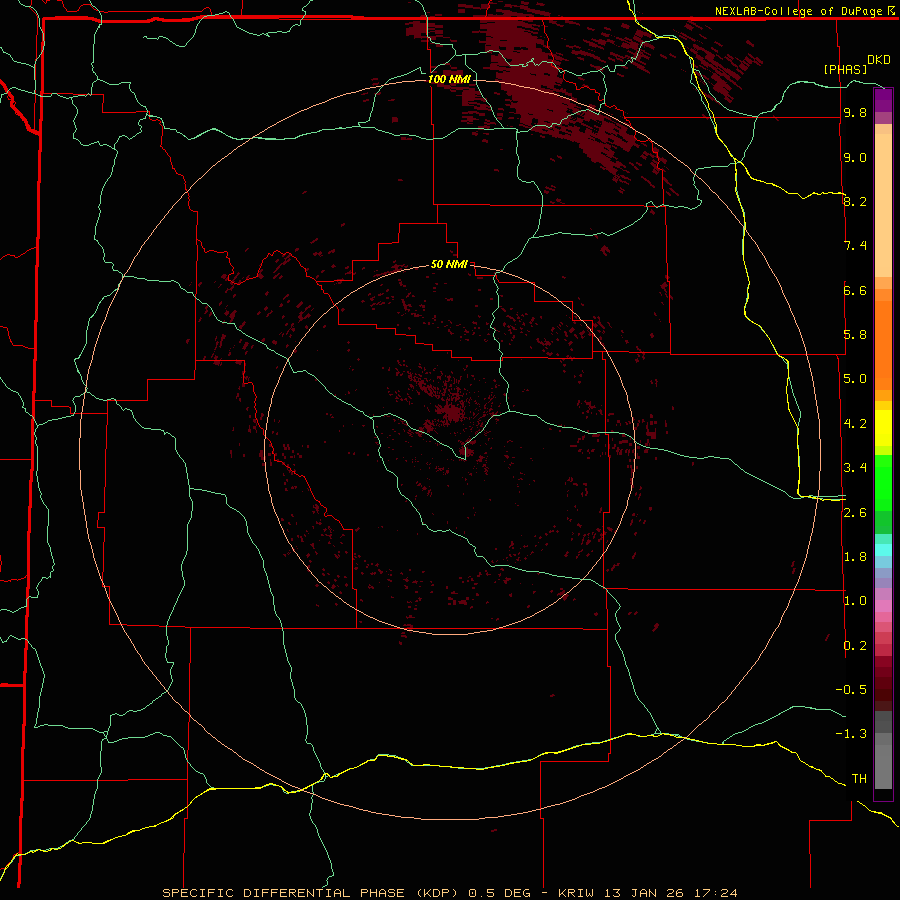Click the 9.8 color scale value
900x900 pixels.
point(855,112)
